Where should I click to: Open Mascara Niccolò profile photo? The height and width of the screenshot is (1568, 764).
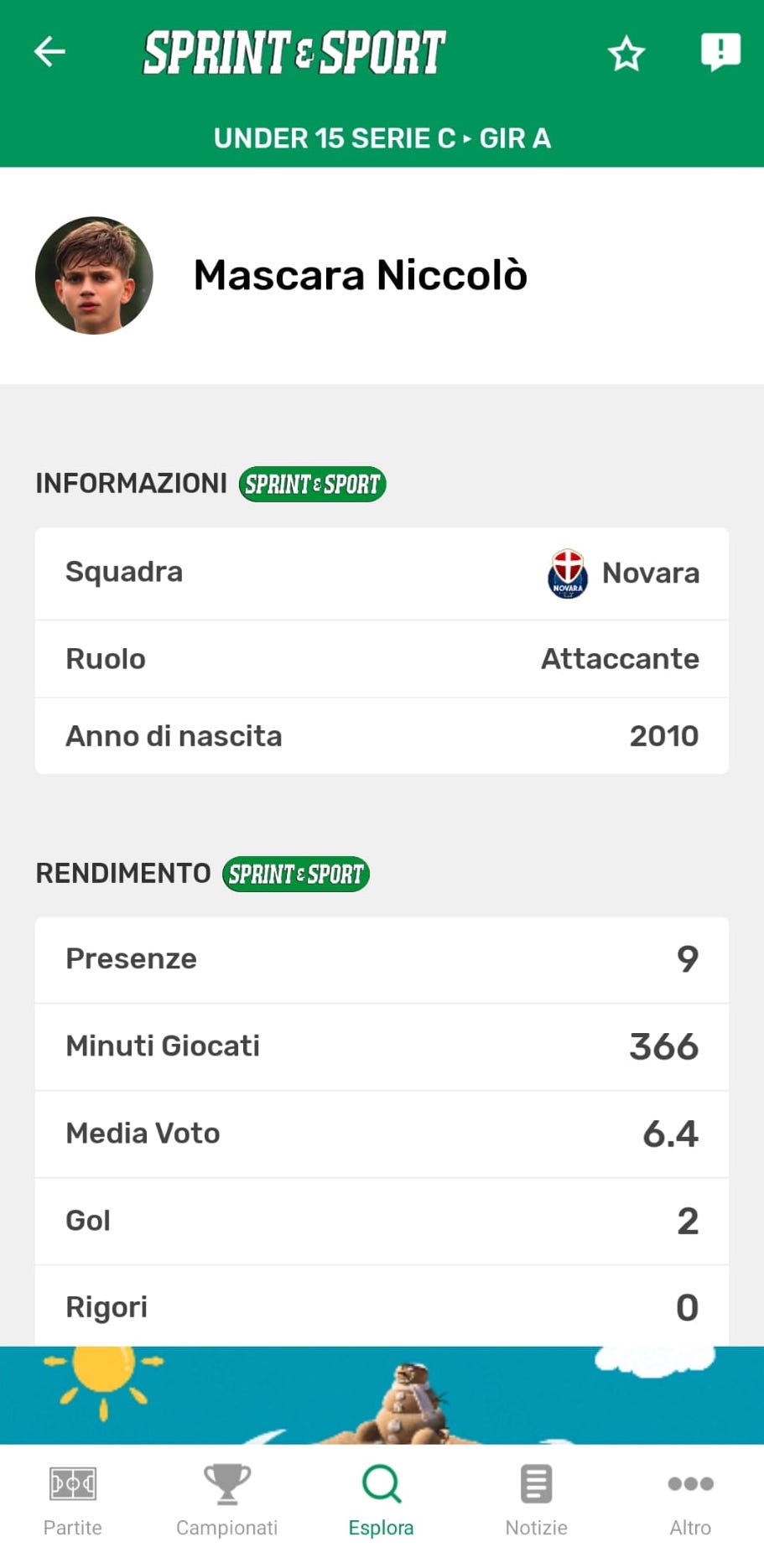coord(94,276)
